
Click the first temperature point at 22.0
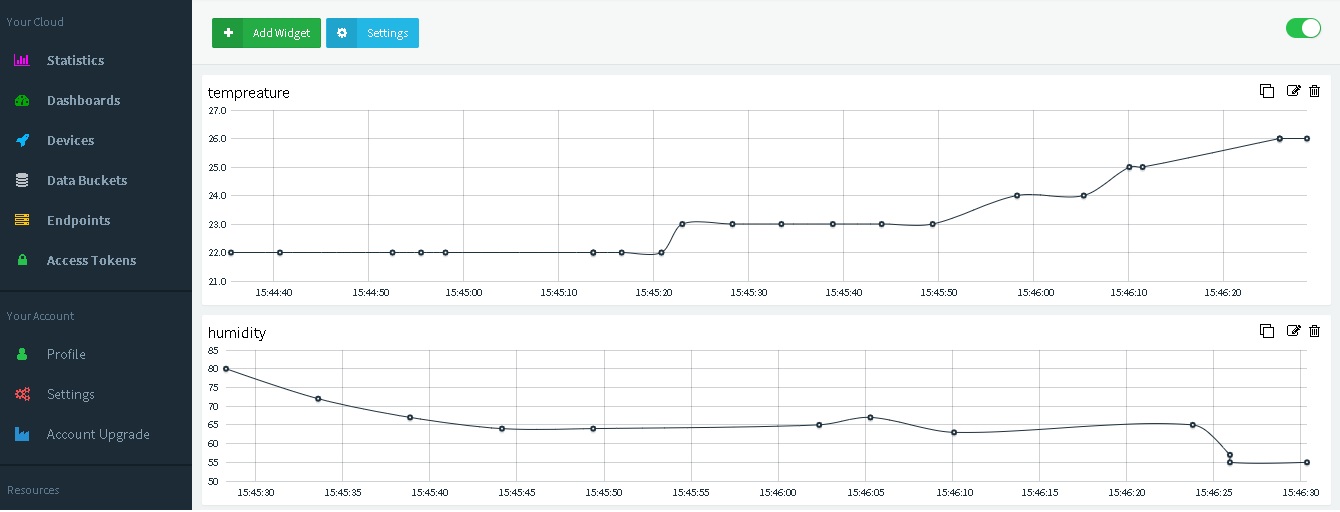click(x=231, y=252)
